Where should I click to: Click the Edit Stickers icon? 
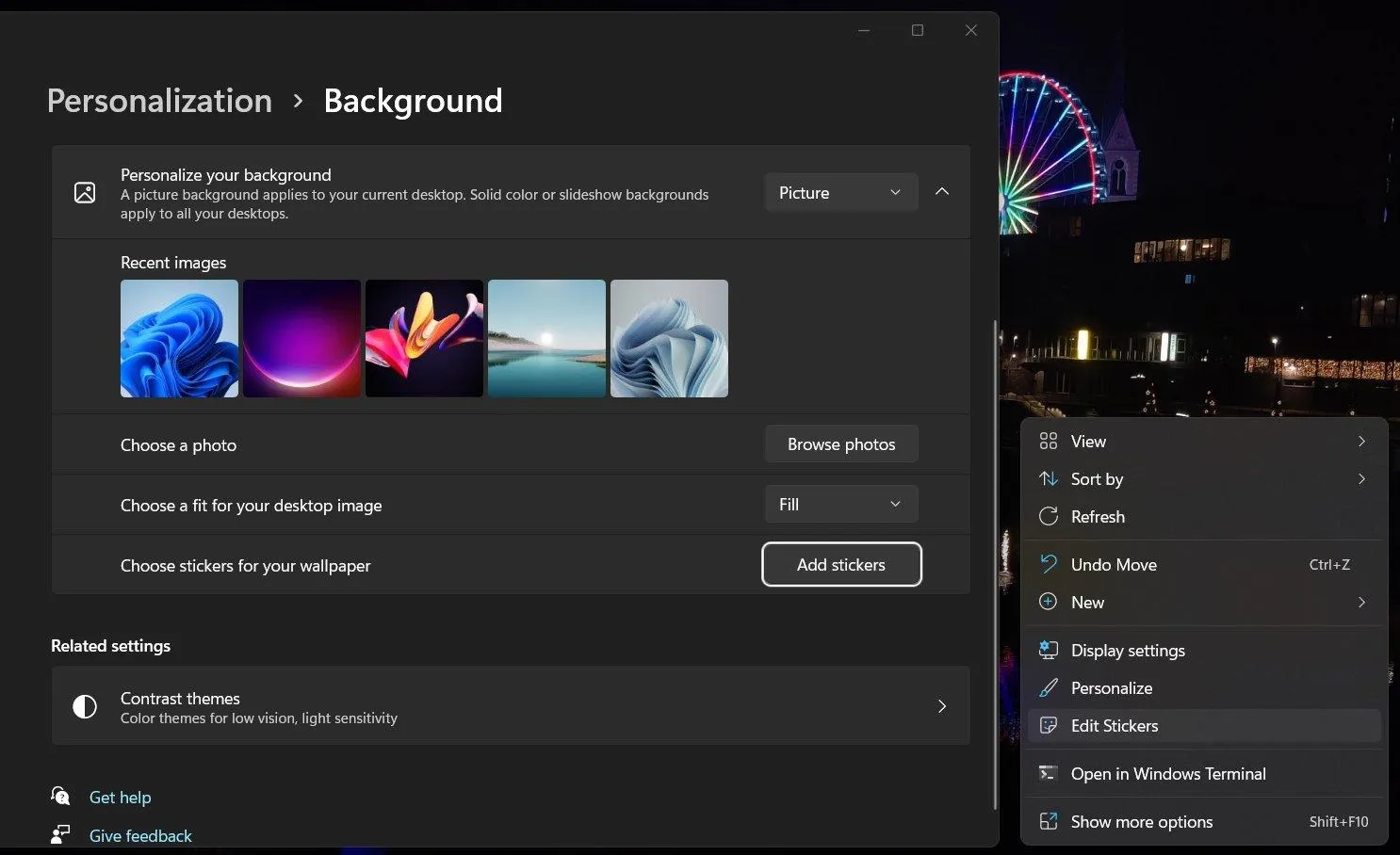point(1049,725)
